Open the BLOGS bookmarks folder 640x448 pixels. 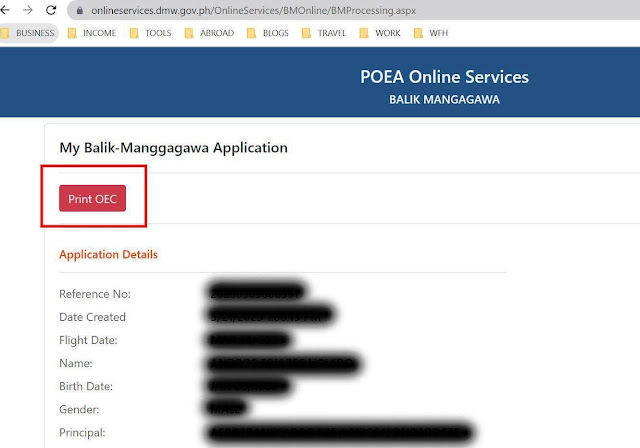point(268,33)
